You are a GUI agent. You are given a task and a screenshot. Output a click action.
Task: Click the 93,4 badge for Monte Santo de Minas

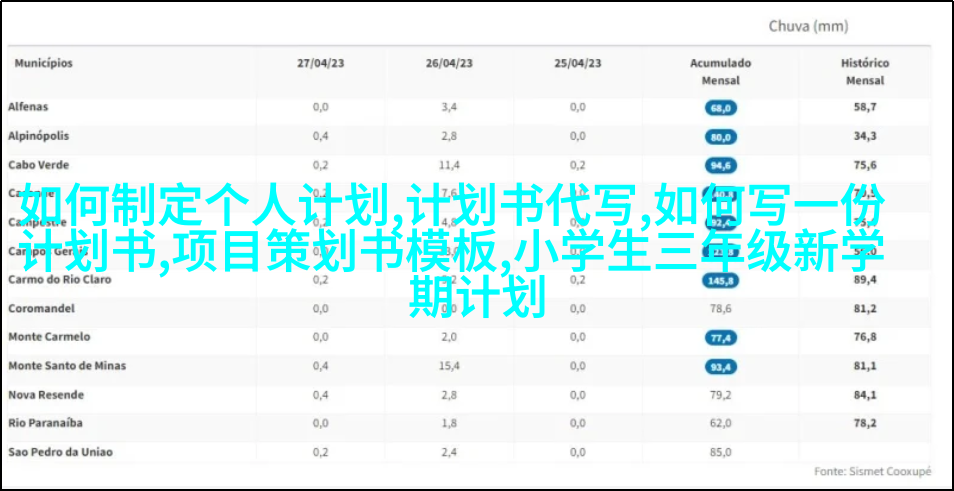tap(720, 368)
